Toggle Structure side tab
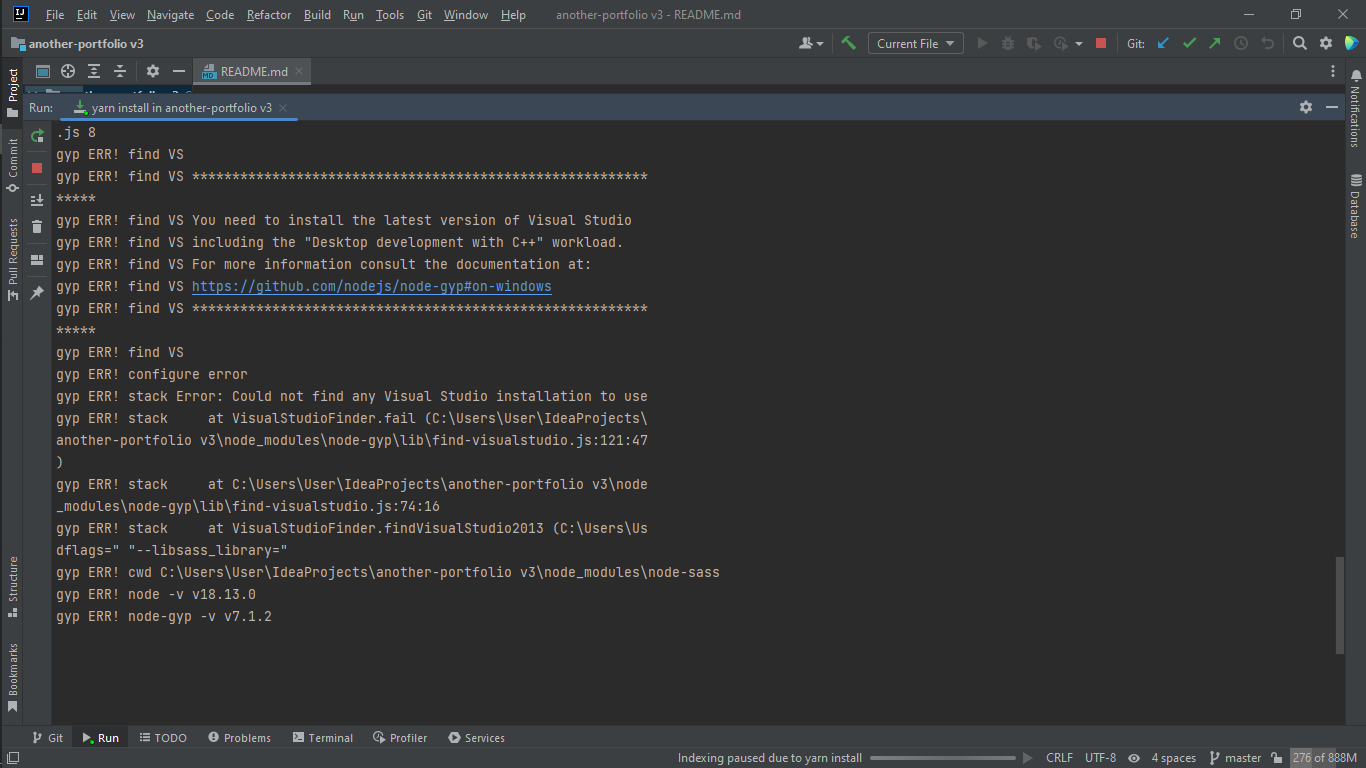This screenshot has width=1366, height=768. tap(12, 585)
